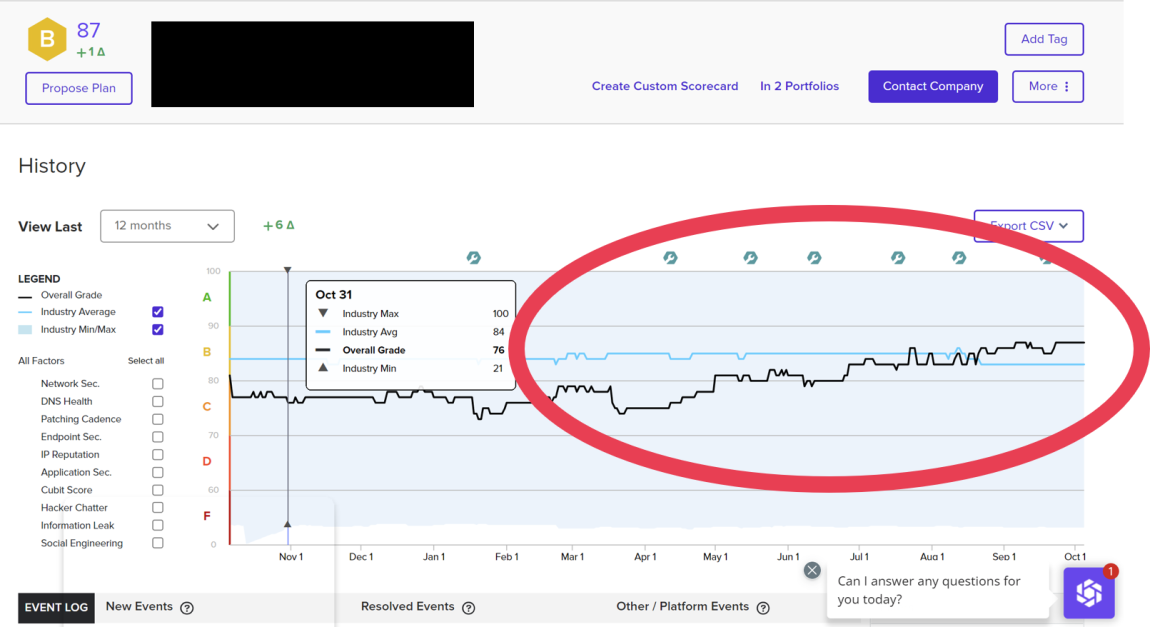Image resolution: width=1150 pixels, height=627 pixels.
Task: Click the Industry Max 100 tooltip row
Action: pos(411,313)
